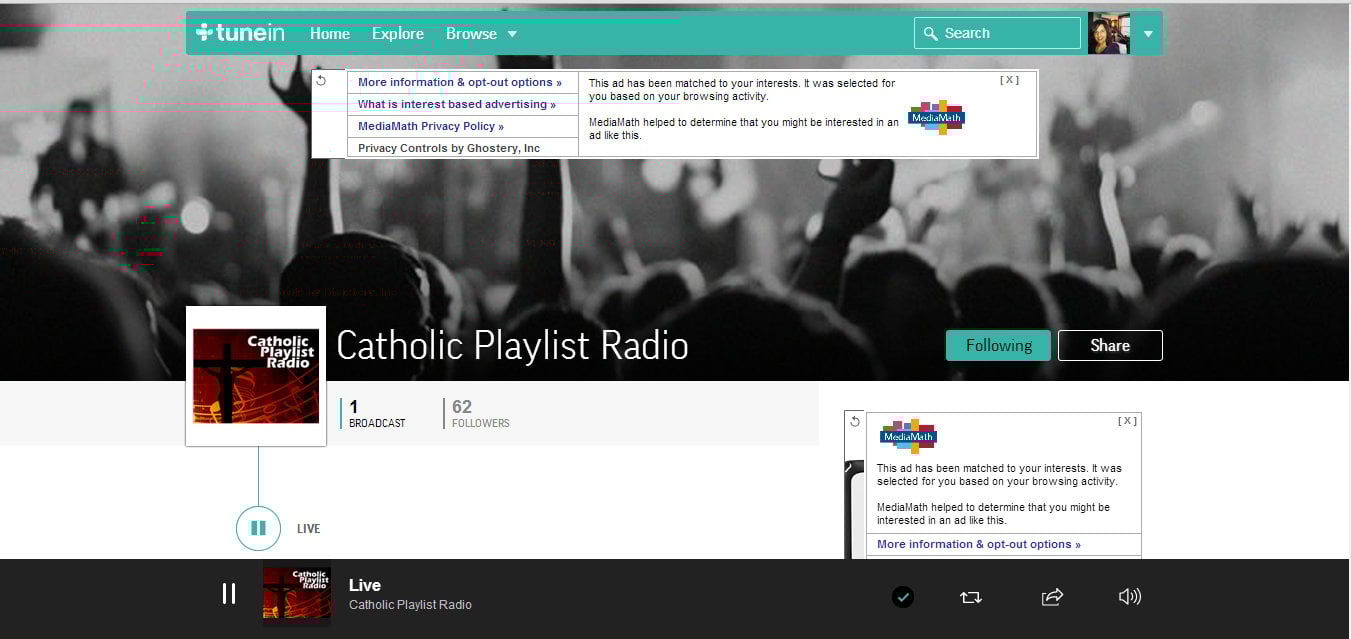
Task: Open the player bar station thumbnail
Action: [x=297, y=594]
